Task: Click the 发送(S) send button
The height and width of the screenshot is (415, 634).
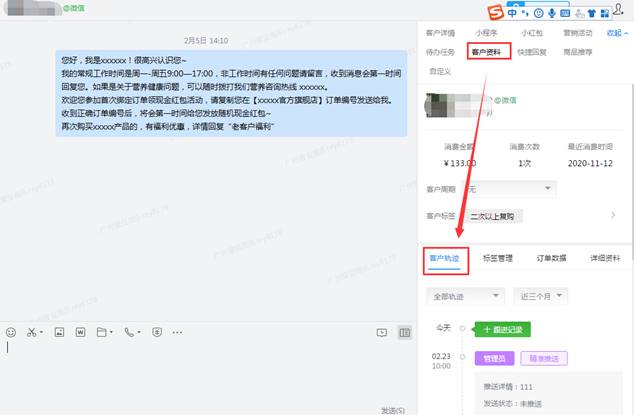Action: coord(391,409)
